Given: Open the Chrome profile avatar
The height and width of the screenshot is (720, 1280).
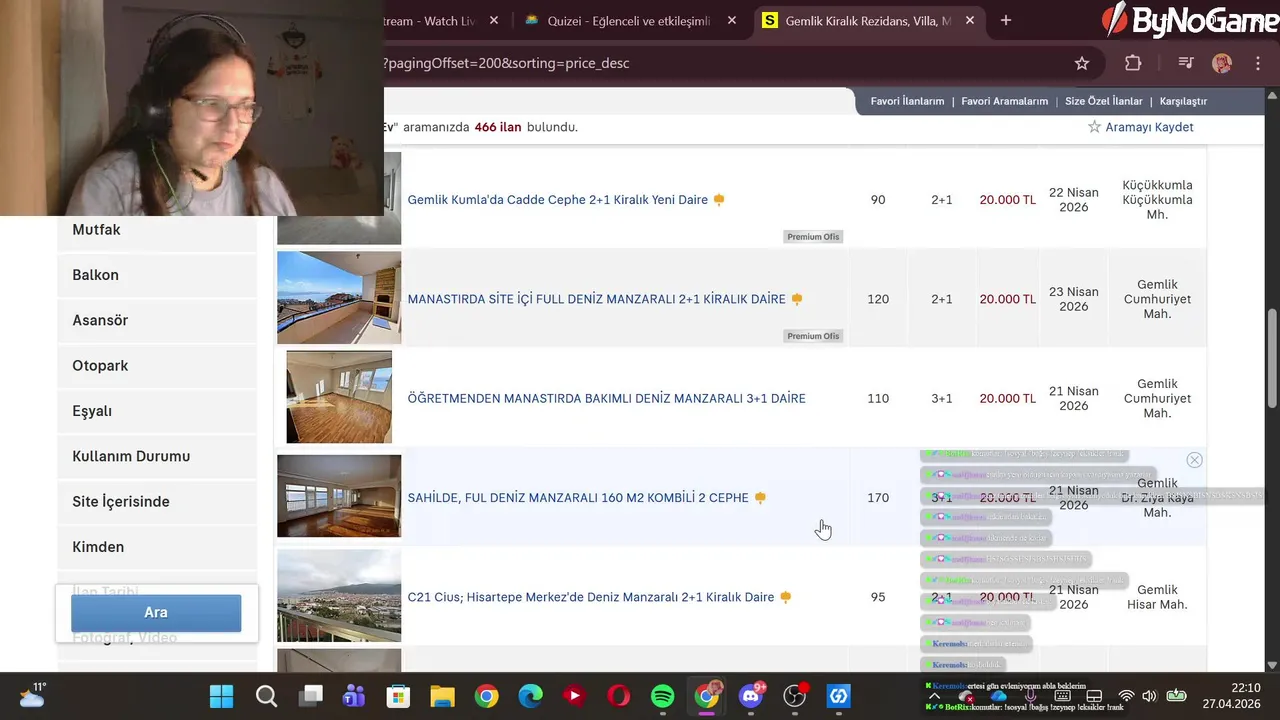Looking at the screenshot, I should [1222, 63].
